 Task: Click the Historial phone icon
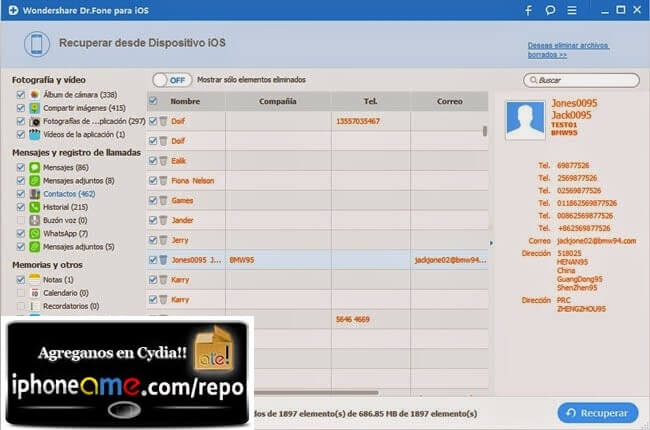(x=34, y=207)
